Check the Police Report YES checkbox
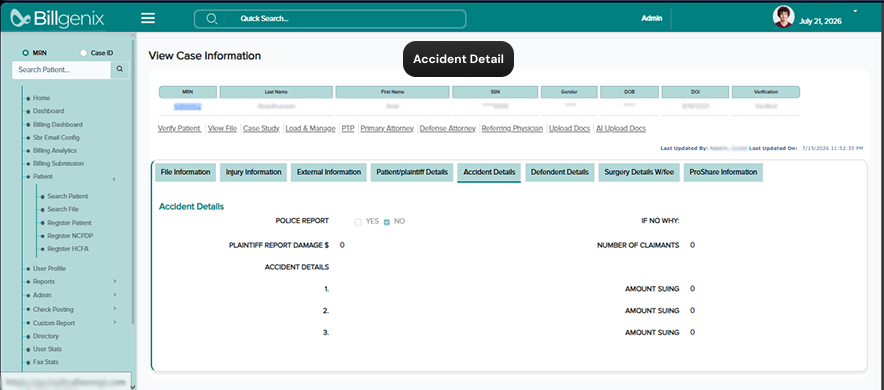Screen dimensions: 884x390 click(357, 222)
